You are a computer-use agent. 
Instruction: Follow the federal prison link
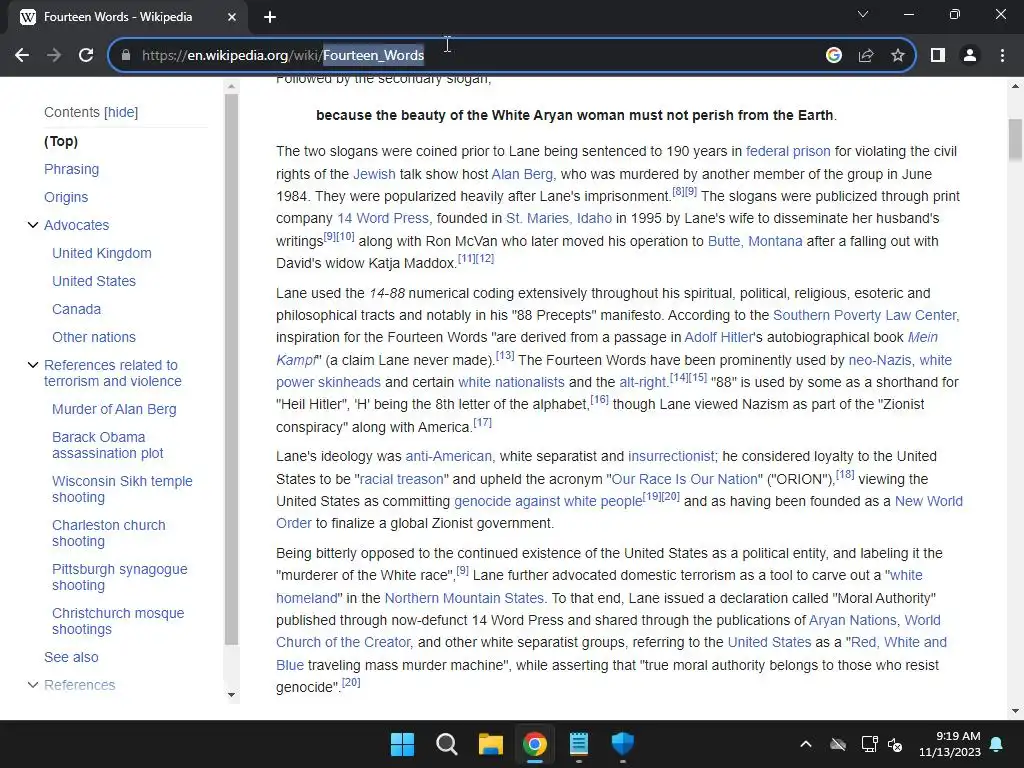788,152
